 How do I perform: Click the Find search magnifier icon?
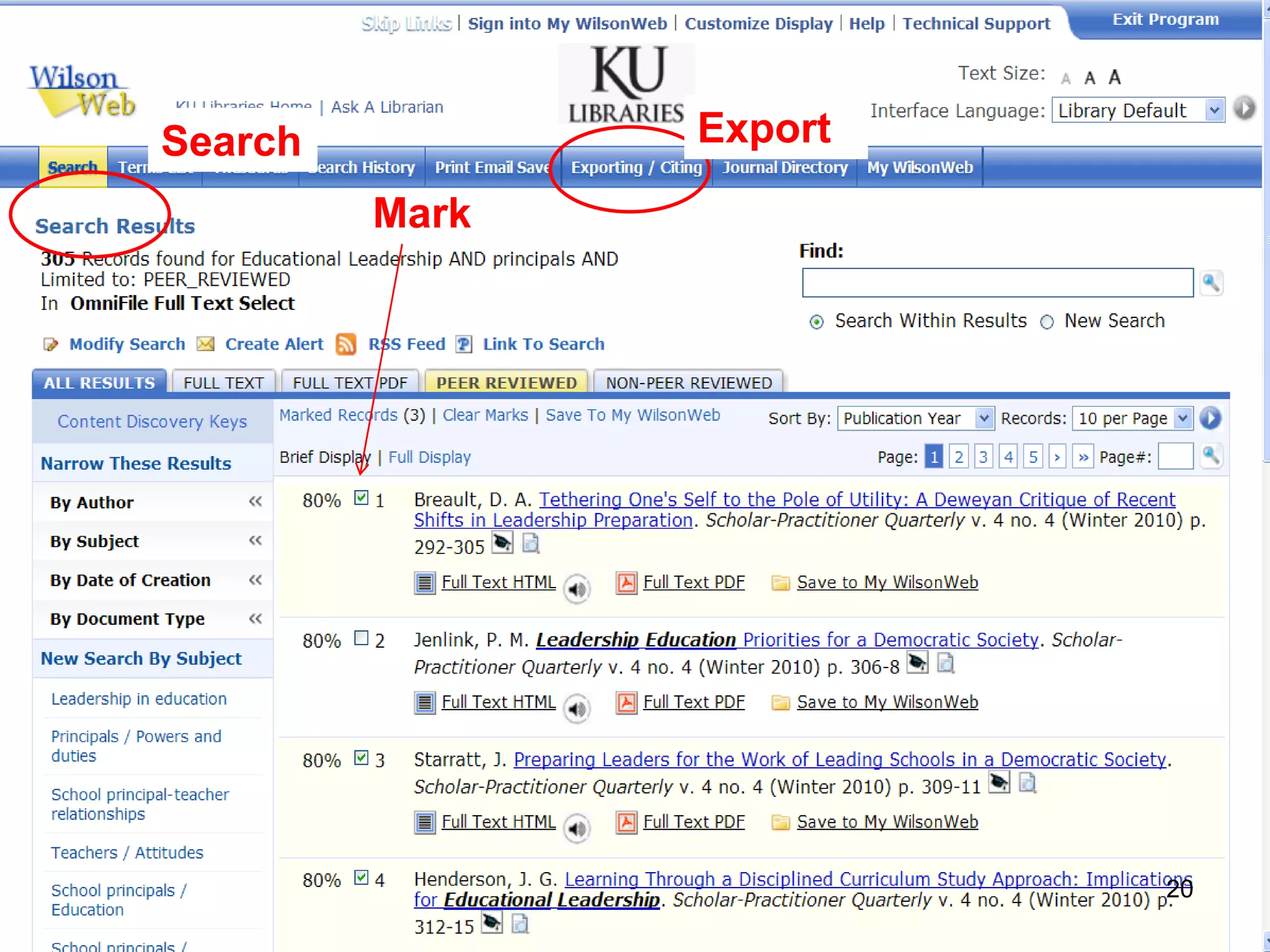pyautogui.click(x=1211, y=283)
